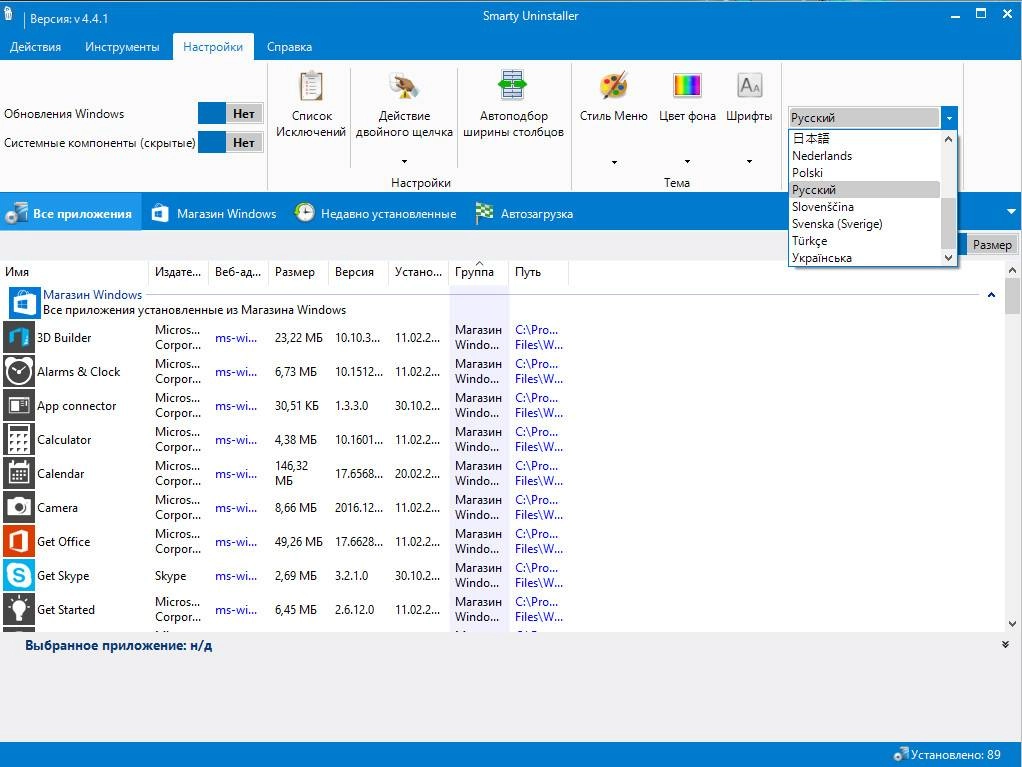Screen dimensions: 1022x767
Task: Click the language list scroll down arrow
Action: click(948, 258)
